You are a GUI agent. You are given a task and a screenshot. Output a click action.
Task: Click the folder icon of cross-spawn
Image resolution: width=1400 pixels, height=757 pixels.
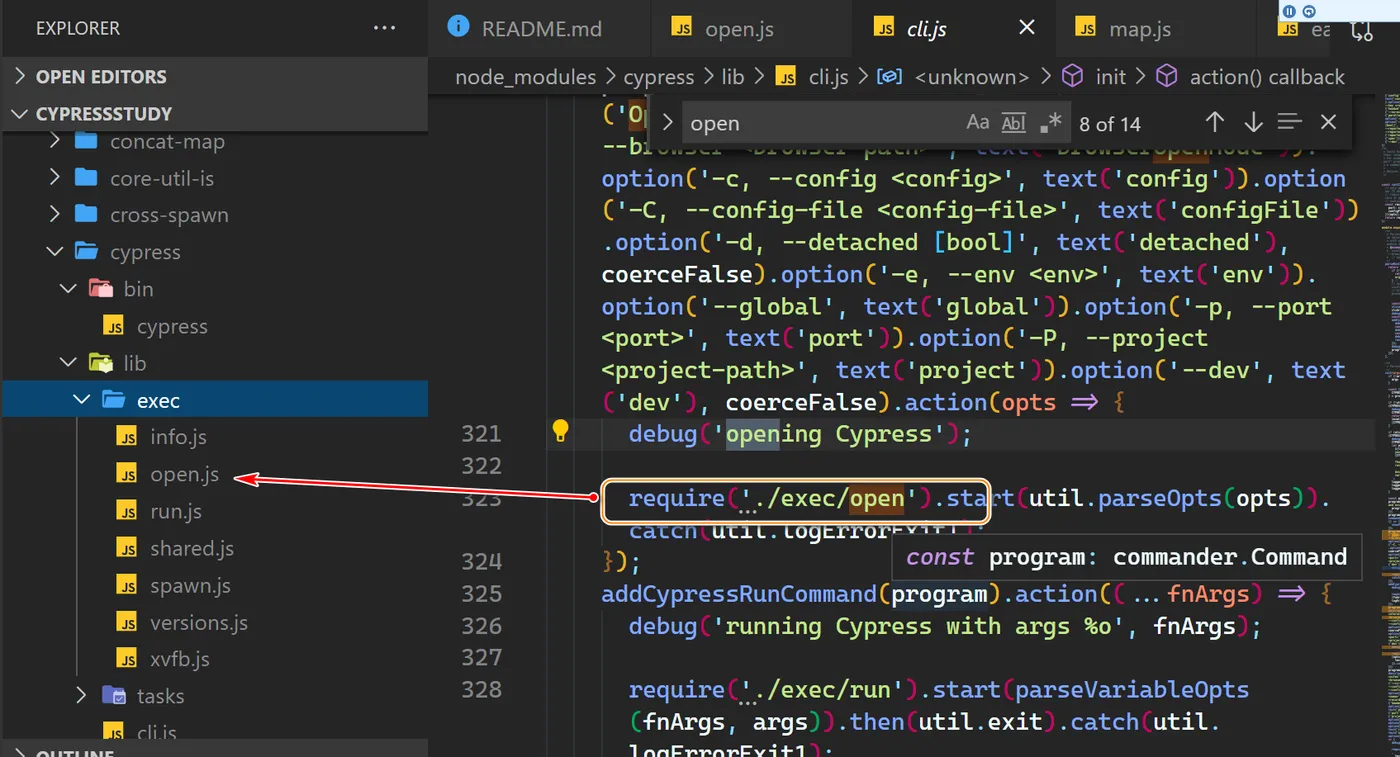[86, 215]
